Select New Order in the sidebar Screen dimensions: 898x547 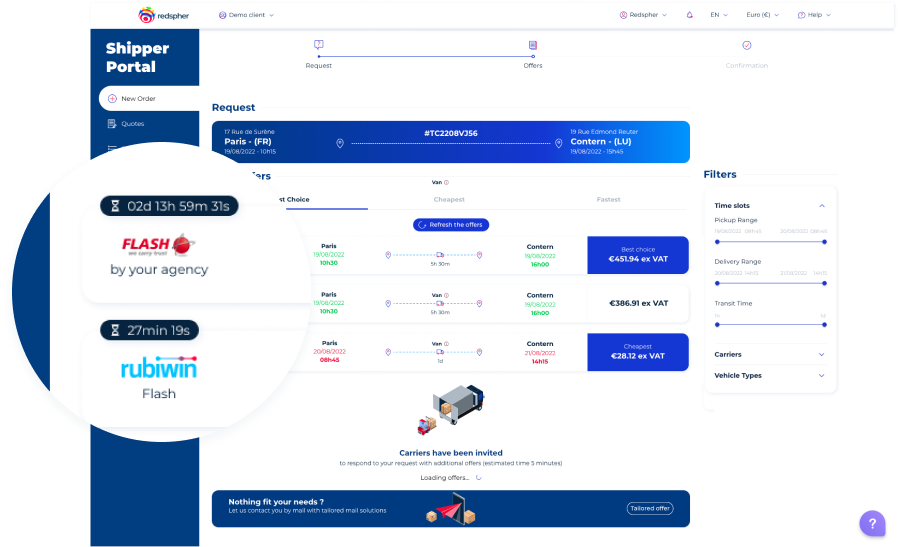pos(149,99)
